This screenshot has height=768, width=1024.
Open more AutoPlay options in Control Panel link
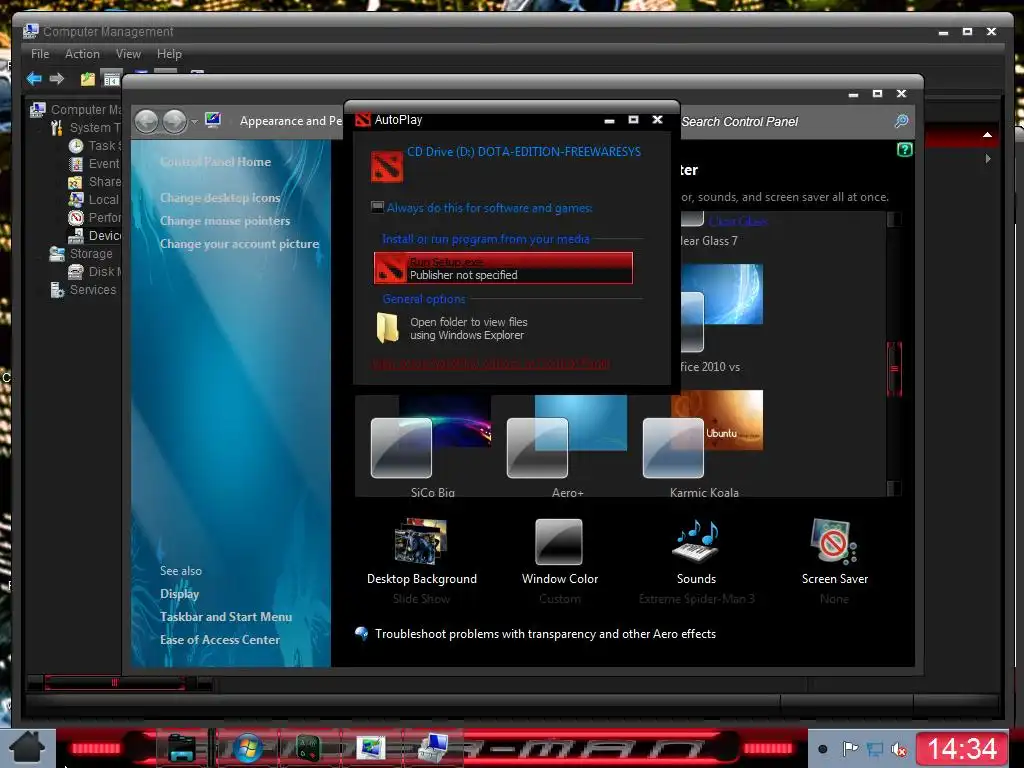tap(491, 364)
